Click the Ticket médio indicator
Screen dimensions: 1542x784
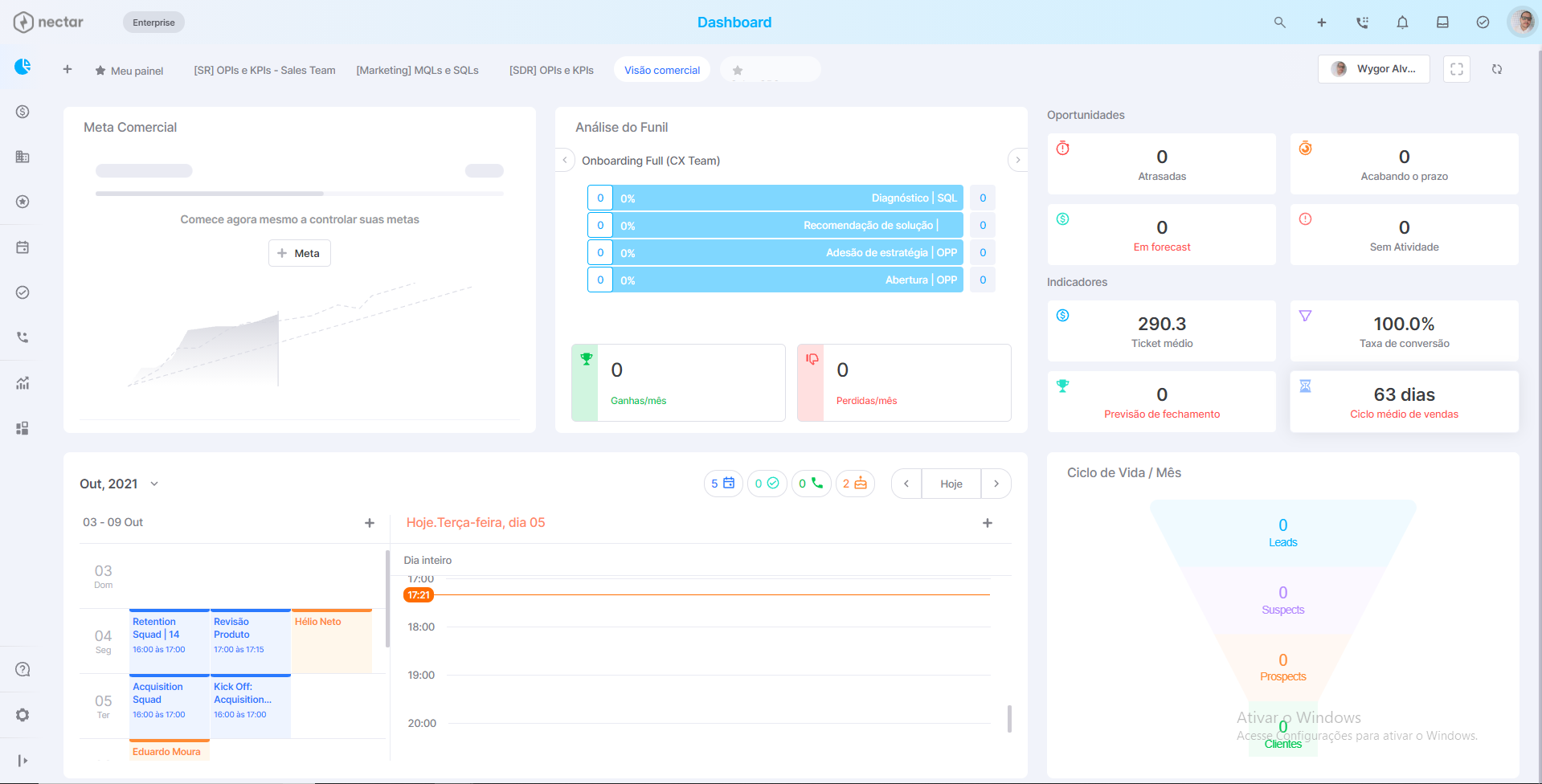pyautogui.click(x=1162, y=331)
